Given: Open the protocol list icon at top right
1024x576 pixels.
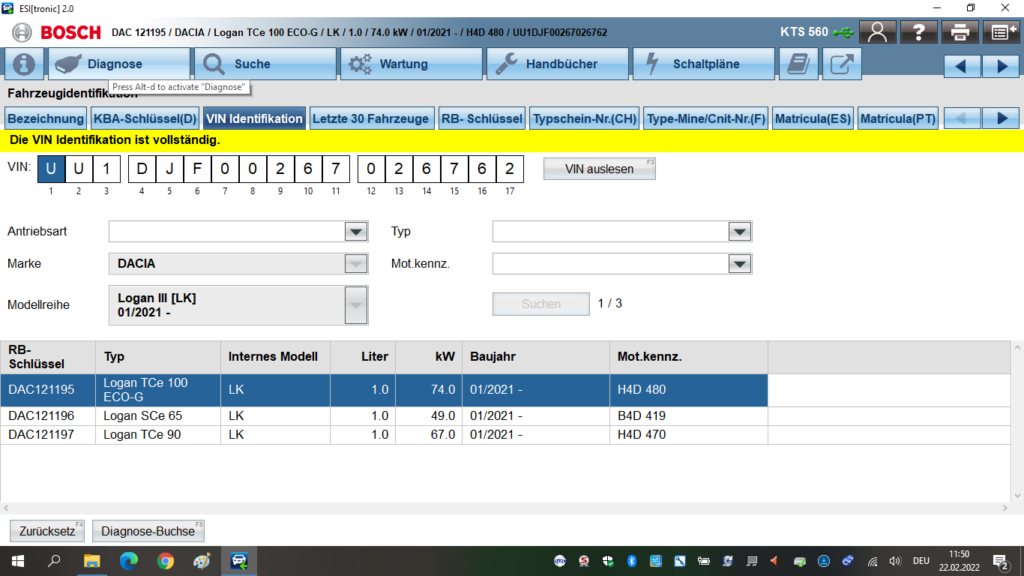Looking at the screenshot, I should [1000, 32].
